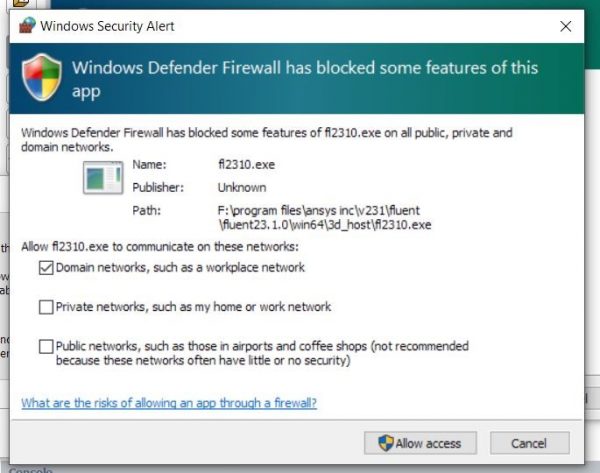Select the 'Domain networks, such as a workplace' label
Image resolution: width=600 pixels, height=473 pixels.
180,267
